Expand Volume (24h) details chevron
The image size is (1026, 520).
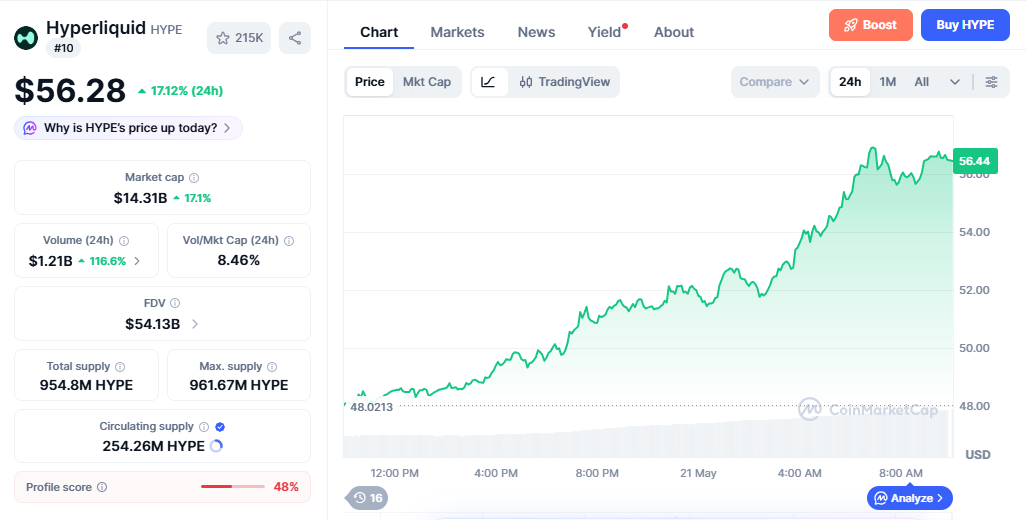[x=137, y=261]
